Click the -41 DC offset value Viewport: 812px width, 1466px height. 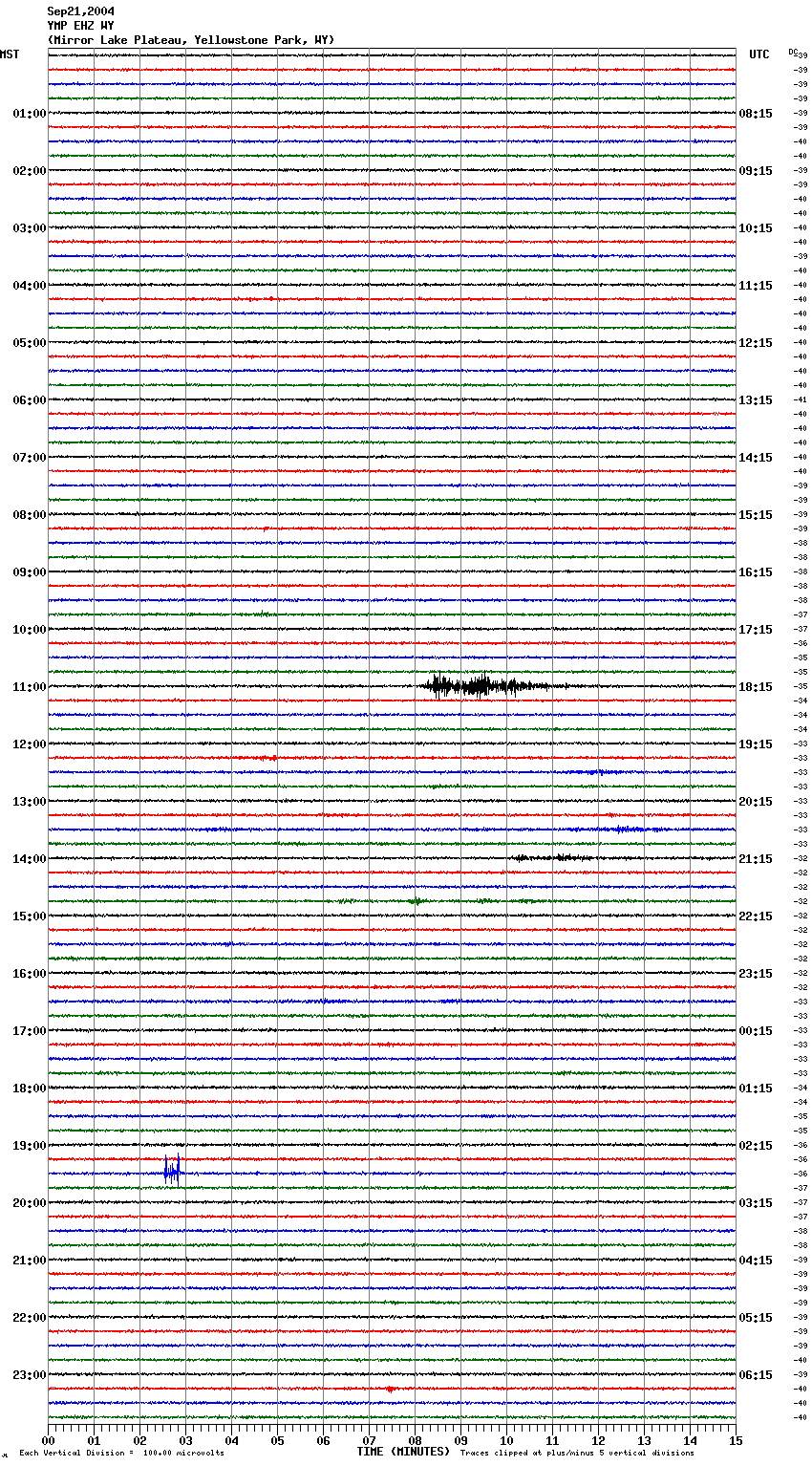801,399
